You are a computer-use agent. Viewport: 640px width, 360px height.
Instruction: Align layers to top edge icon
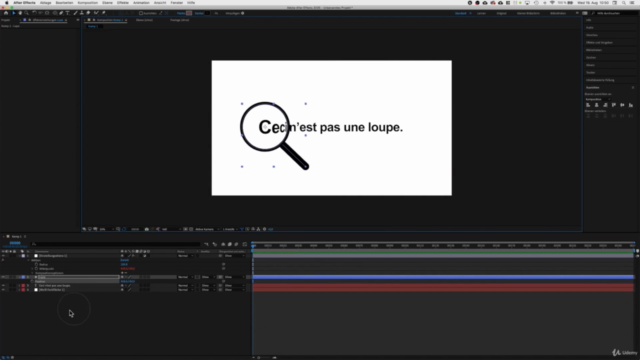pyautogui.click(x=613, y=105)
